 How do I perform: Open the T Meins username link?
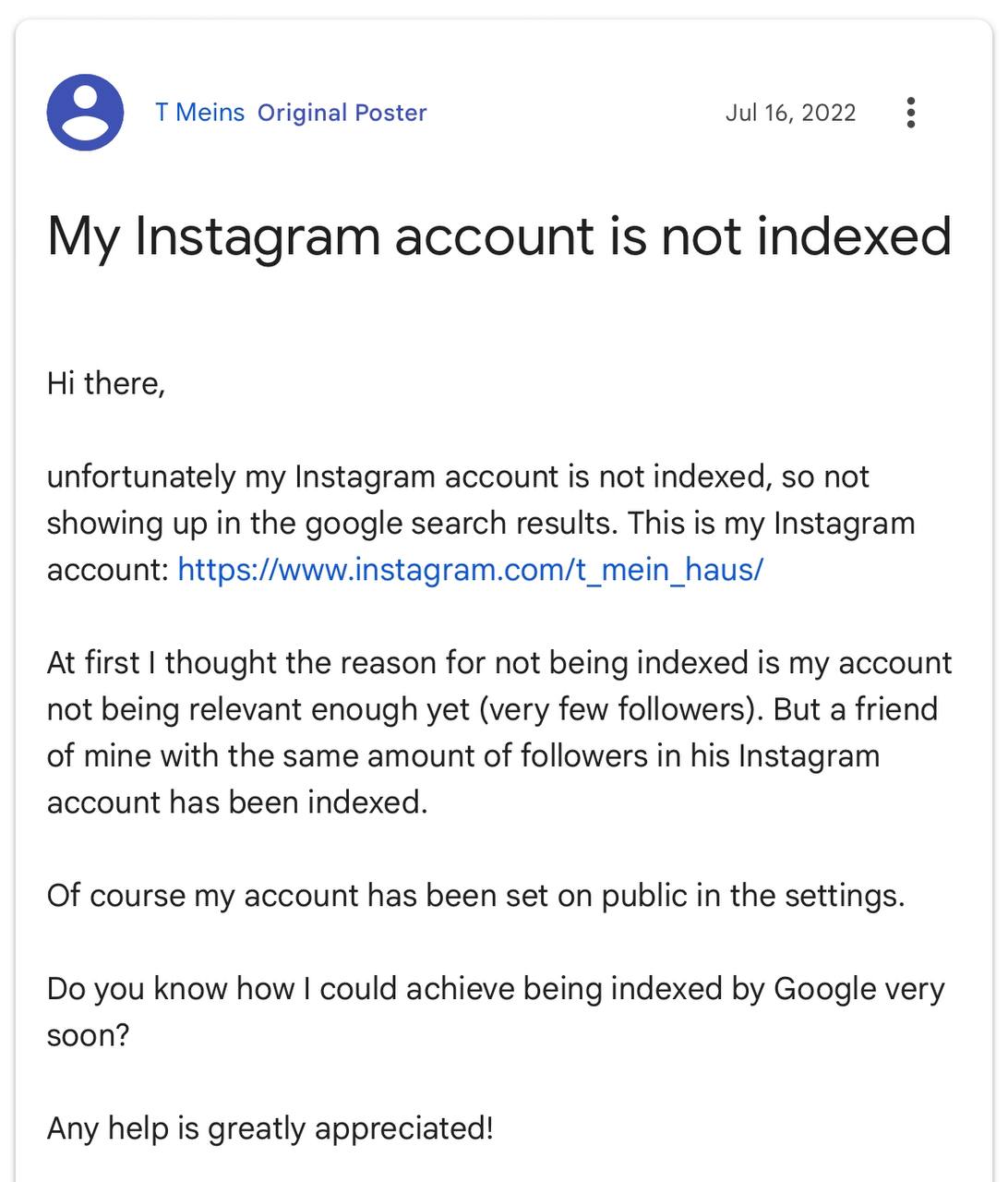199,113
